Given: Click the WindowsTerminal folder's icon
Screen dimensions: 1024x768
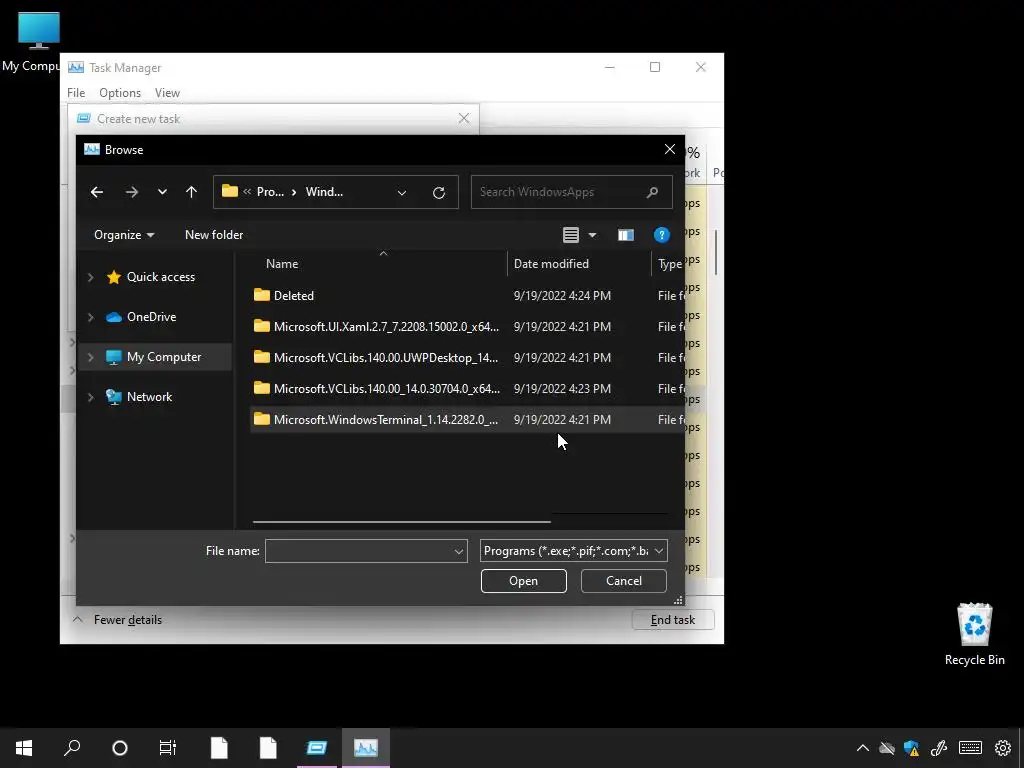Looking at the screenshot, I should point(262,419).
